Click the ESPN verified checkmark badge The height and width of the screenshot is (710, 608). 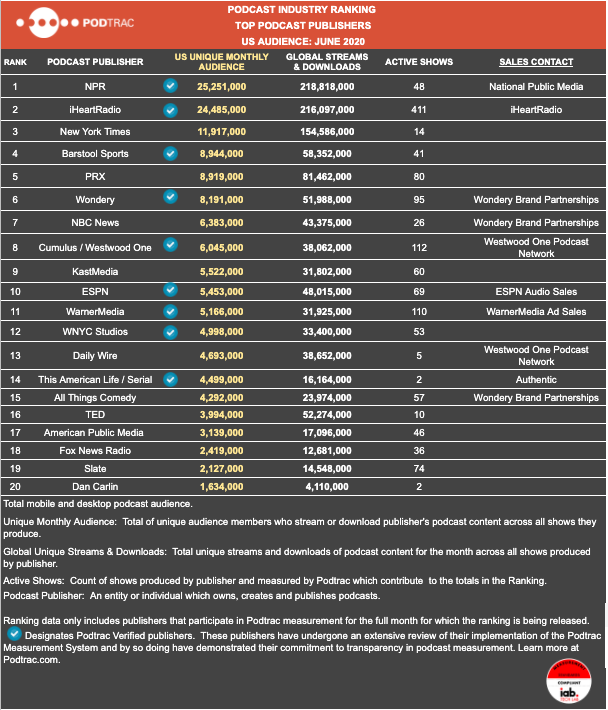coord(170,290)
